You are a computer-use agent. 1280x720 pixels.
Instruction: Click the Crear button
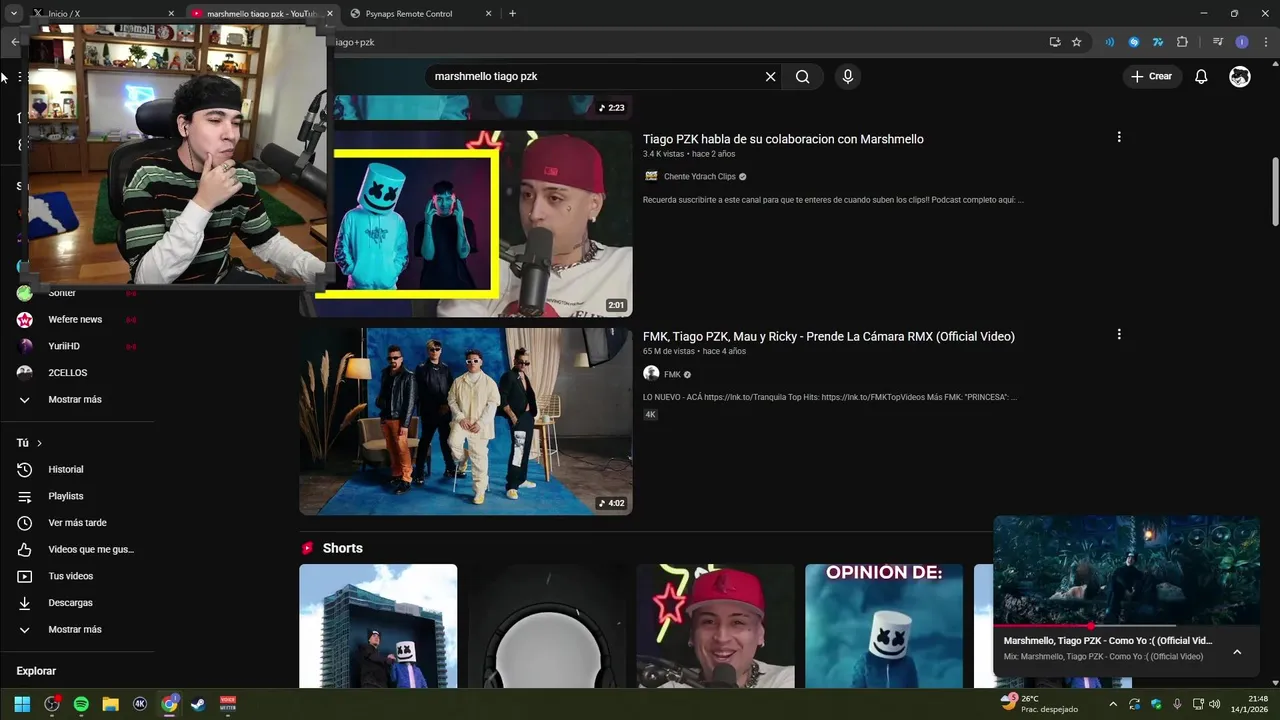1151,77
